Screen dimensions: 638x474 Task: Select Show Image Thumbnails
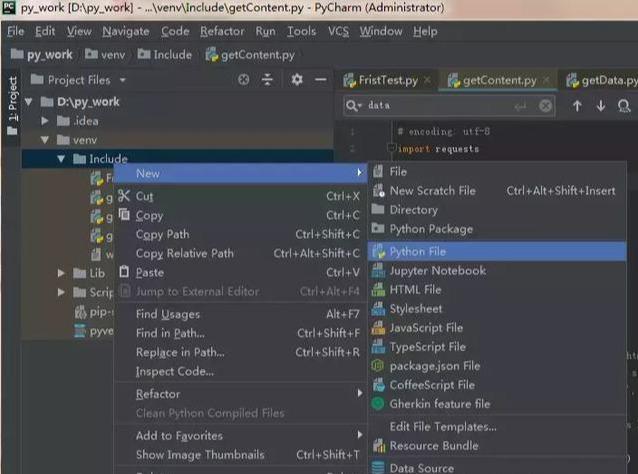[x=240, y=454]
